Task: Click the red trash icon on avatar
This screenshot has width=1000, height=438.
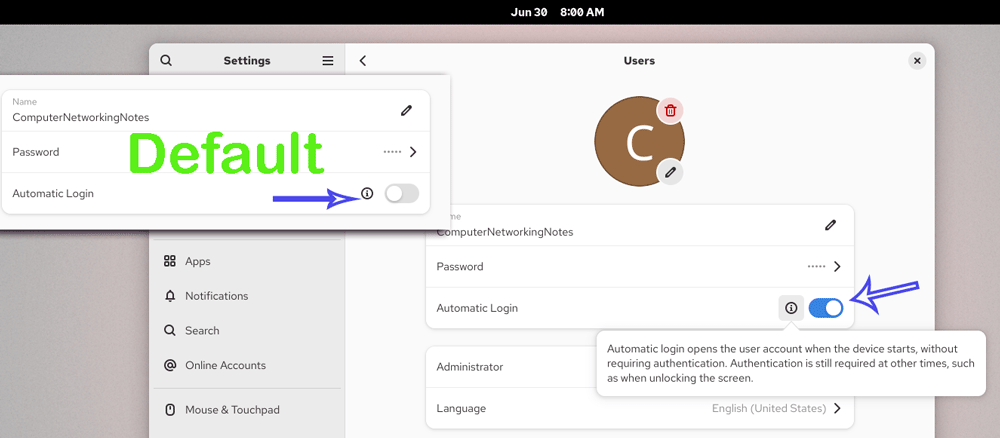Action: point(670,110)
